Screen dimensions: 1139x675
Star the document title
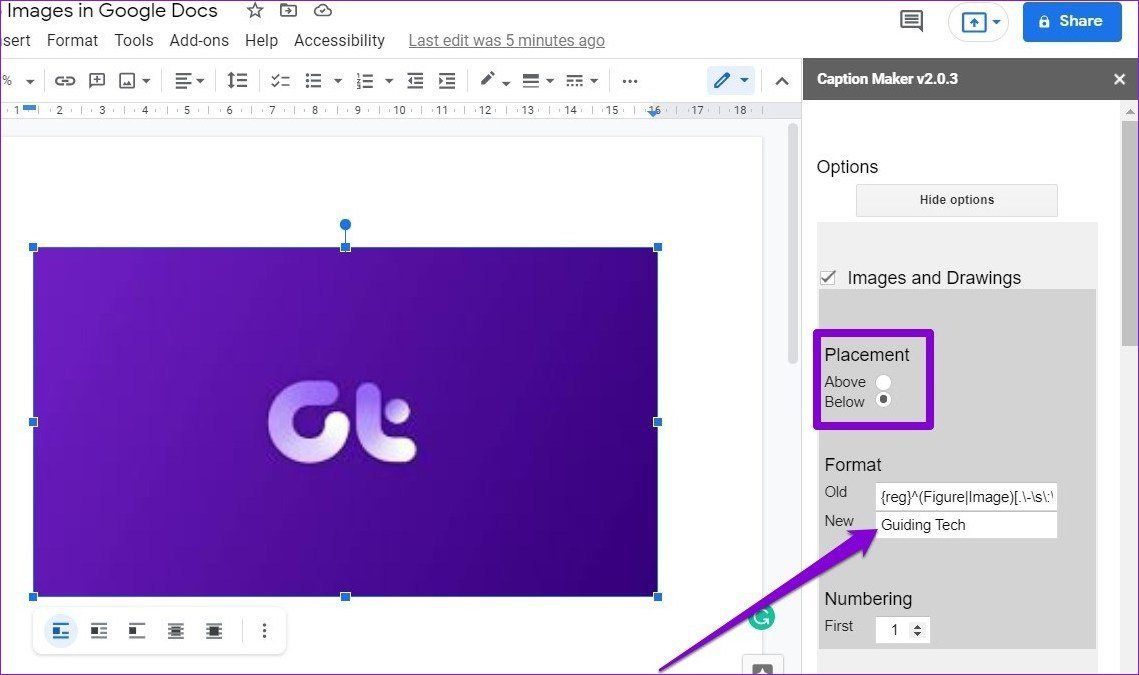click(x=254, y=11)
